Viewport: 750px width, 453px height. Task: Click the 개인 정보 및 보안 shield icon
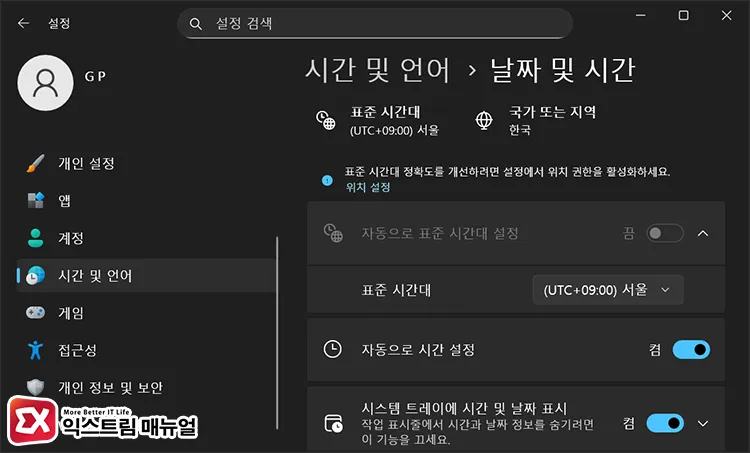pyautogui.click(x=35, y=387)
